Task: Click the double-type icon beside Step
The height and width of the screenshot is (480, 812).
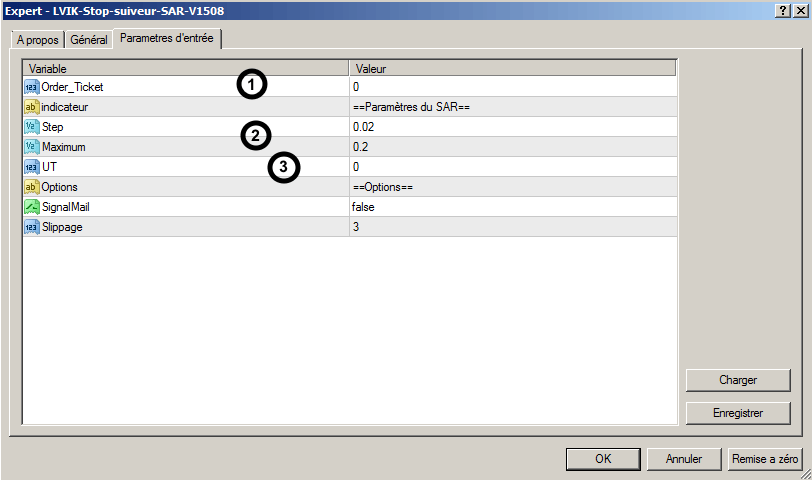Action: (x=31, y=127)
